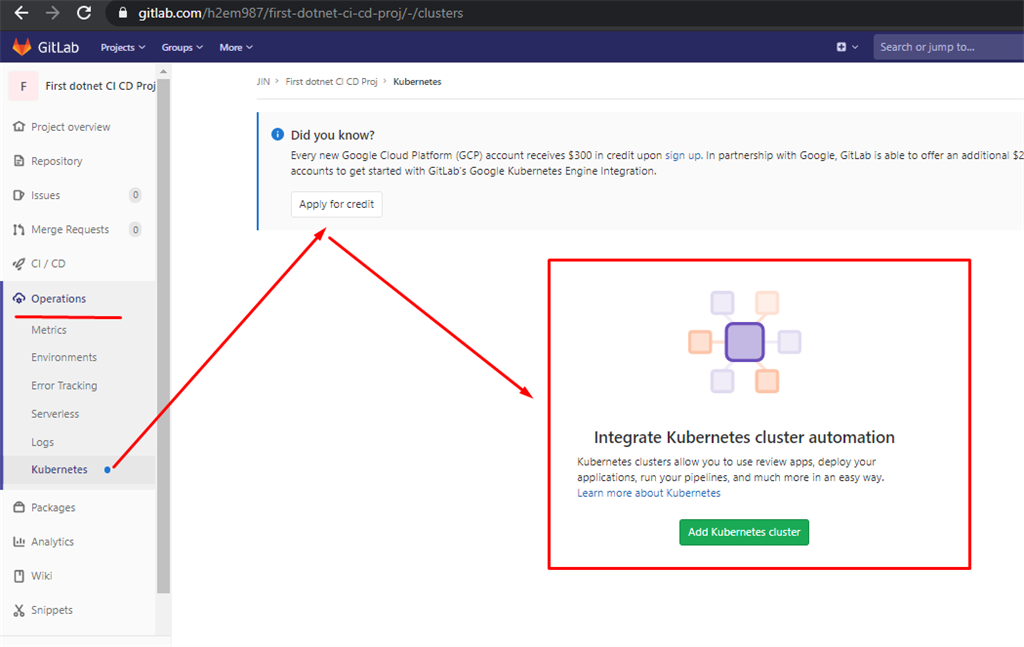This screenshot has width=1024, height=647.
Task: Open Logs under Operations
Action: point(42,442)
